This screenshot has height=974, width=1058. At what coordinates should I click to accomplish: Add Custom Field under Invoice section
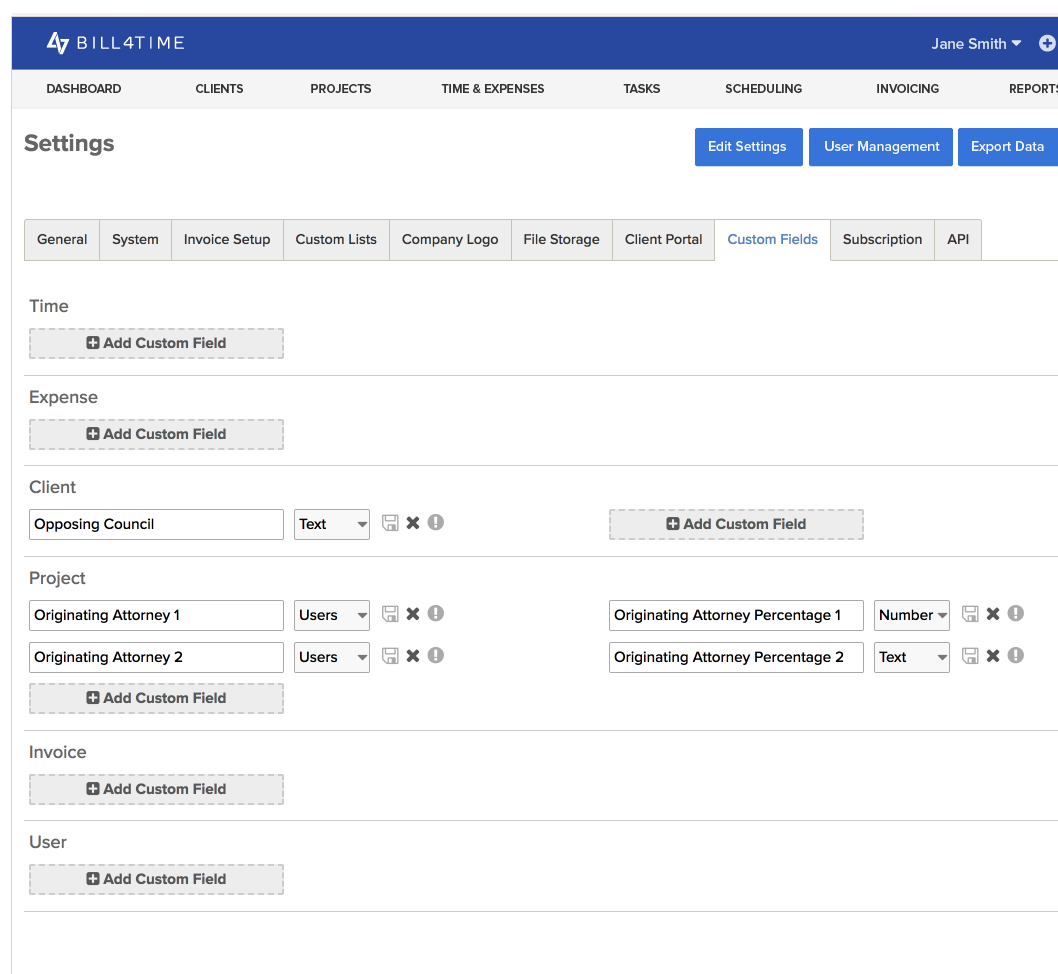point(156,789)
